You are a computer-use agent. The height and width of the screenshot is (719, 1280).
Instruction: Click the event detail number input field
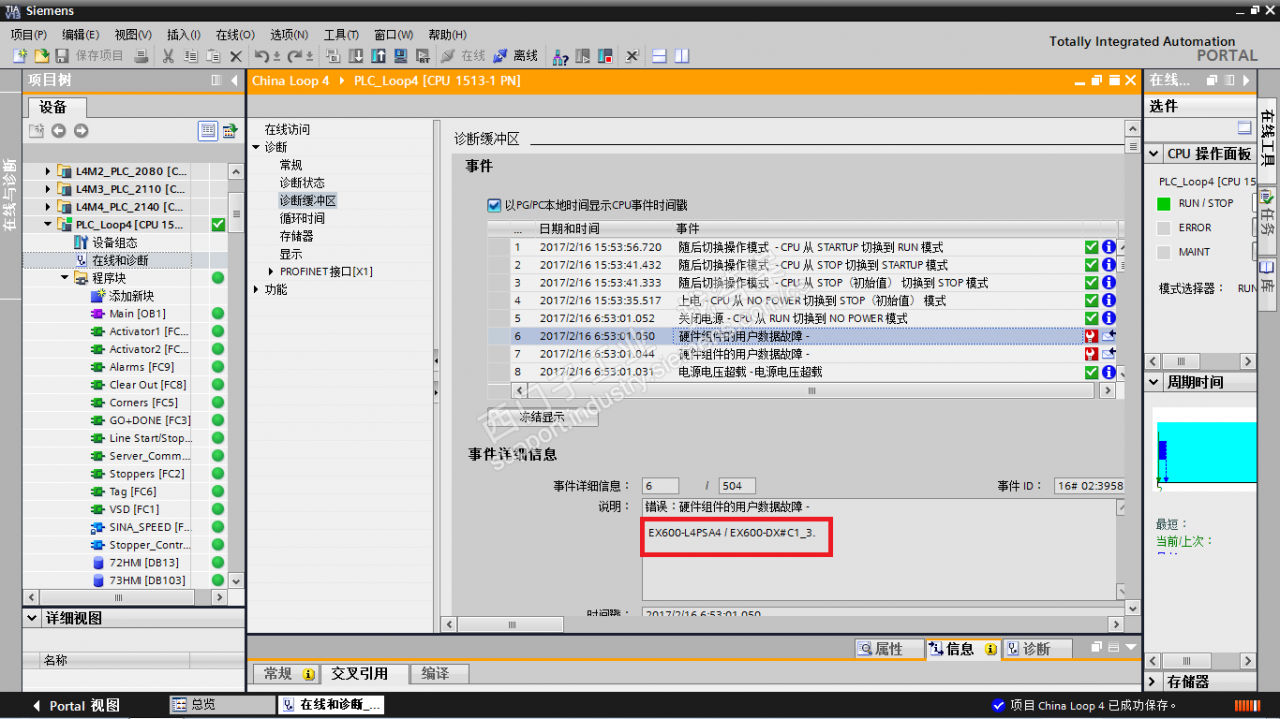pyautogui.click(x=660, y=484)
